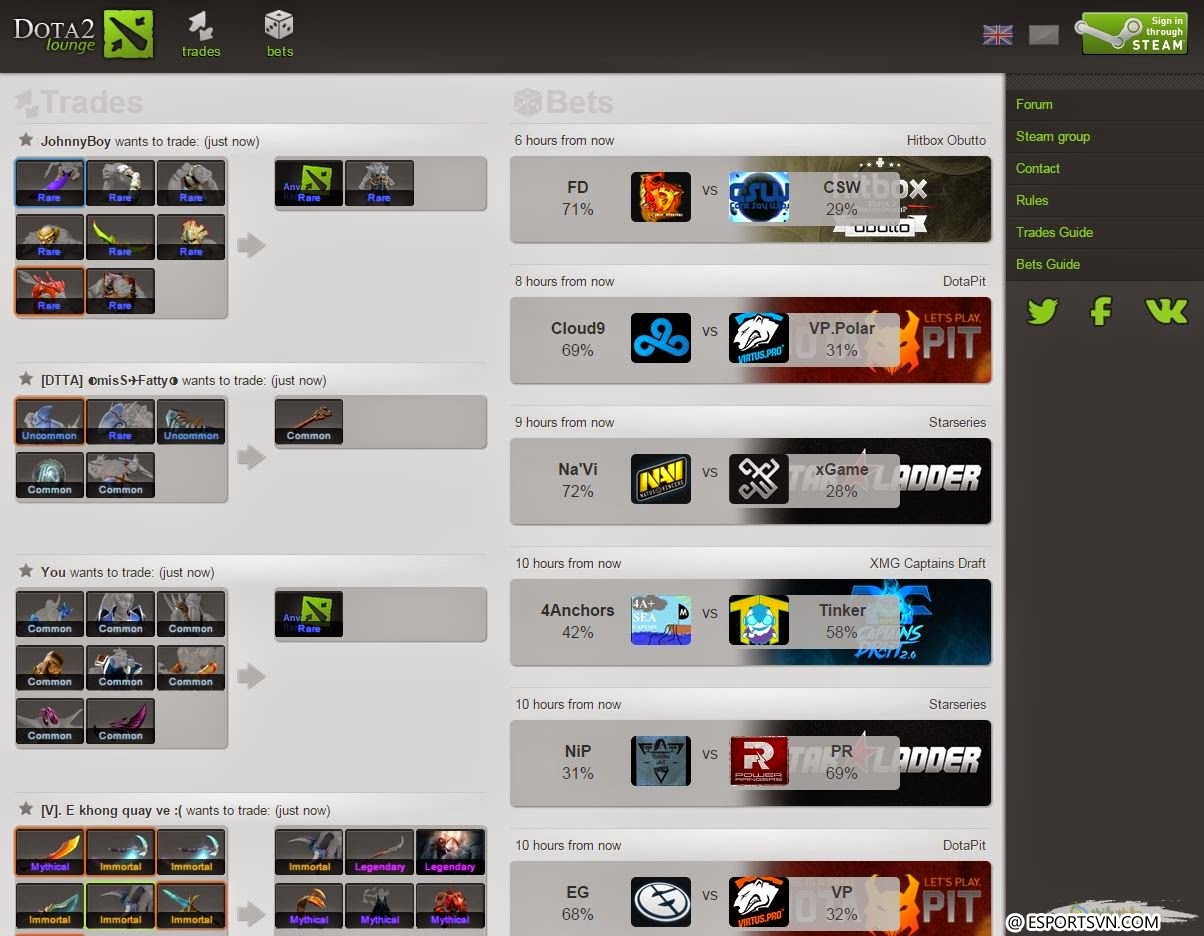The width and height of the screenshot is (1204, 936).
Task: Star the [DTTA] misS Fatty trade
Action: point(26,379)
